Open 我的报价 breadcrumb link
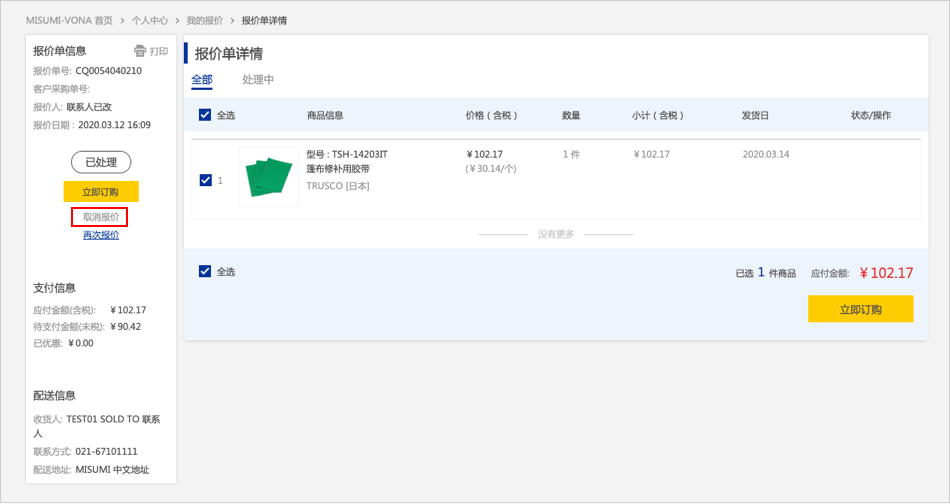This screenshot has height=504, width=950. (205, 20)
